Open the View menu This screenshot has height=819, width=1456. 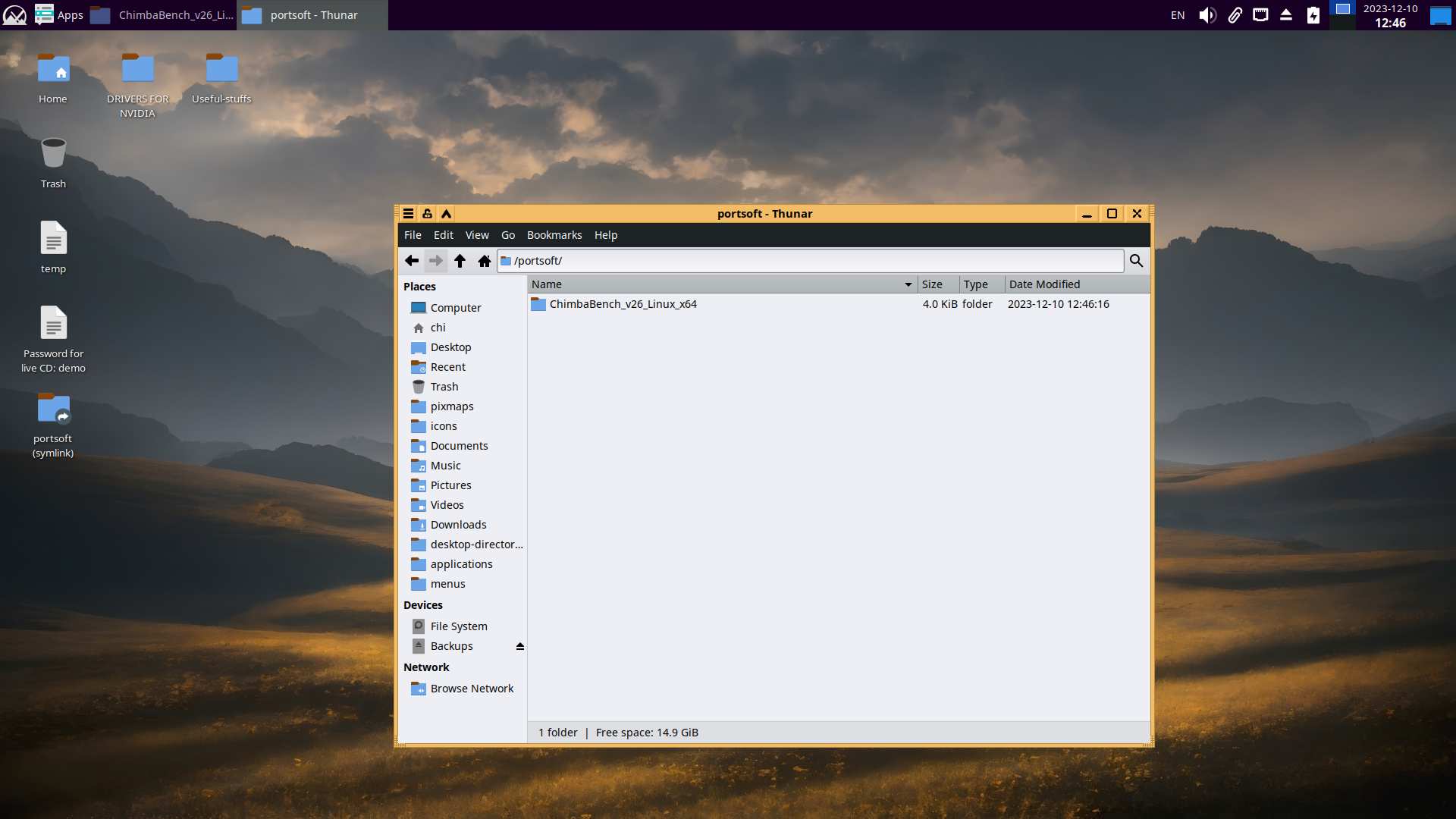(x=476, y=235)
